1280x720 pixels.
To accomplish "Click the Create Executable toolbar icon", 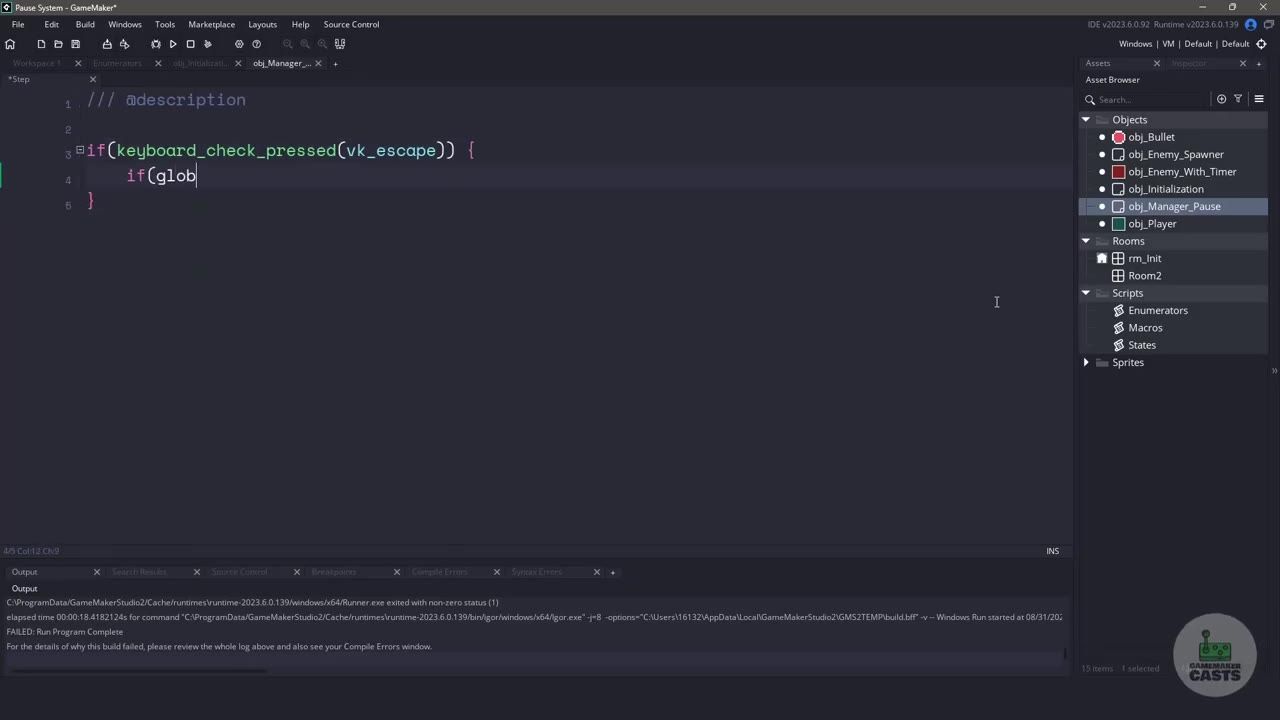I will 107,44.
